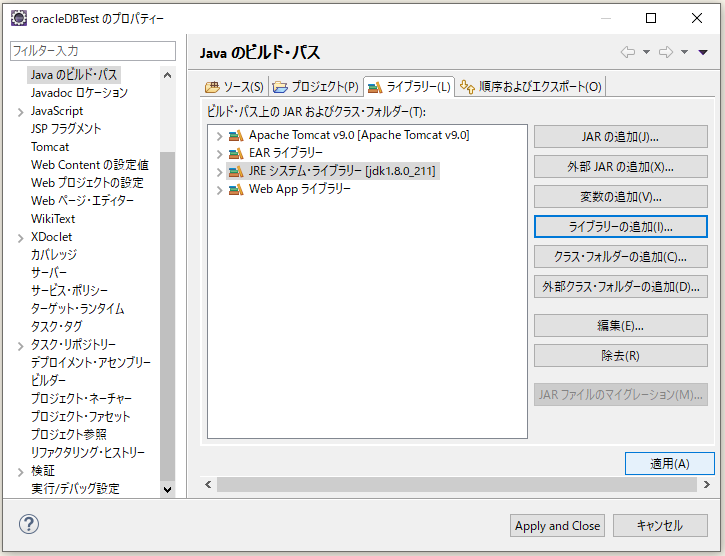The width and height of the screenshot is (725, 556).
Task: Go back with the left arrow icon
Action: (627, 52)
